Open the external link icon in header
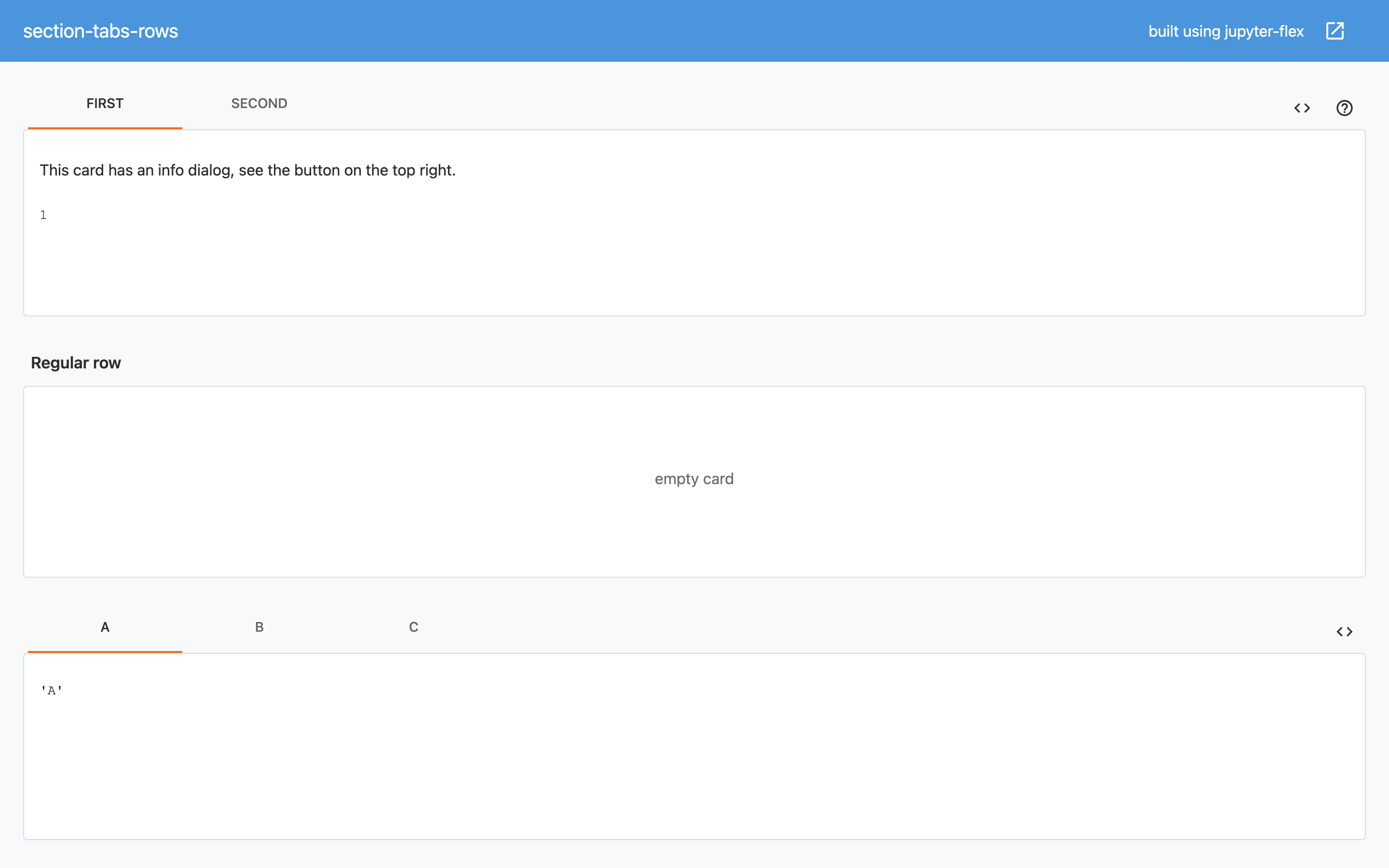The image size is (1389, 868). (1335, 31)
